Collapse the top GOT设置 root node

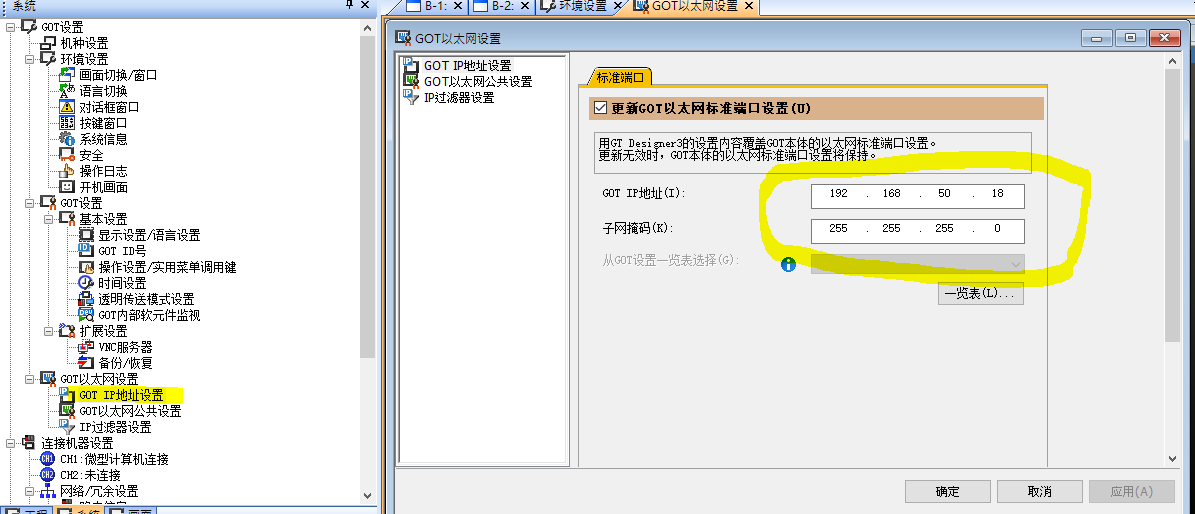[10, 27]
